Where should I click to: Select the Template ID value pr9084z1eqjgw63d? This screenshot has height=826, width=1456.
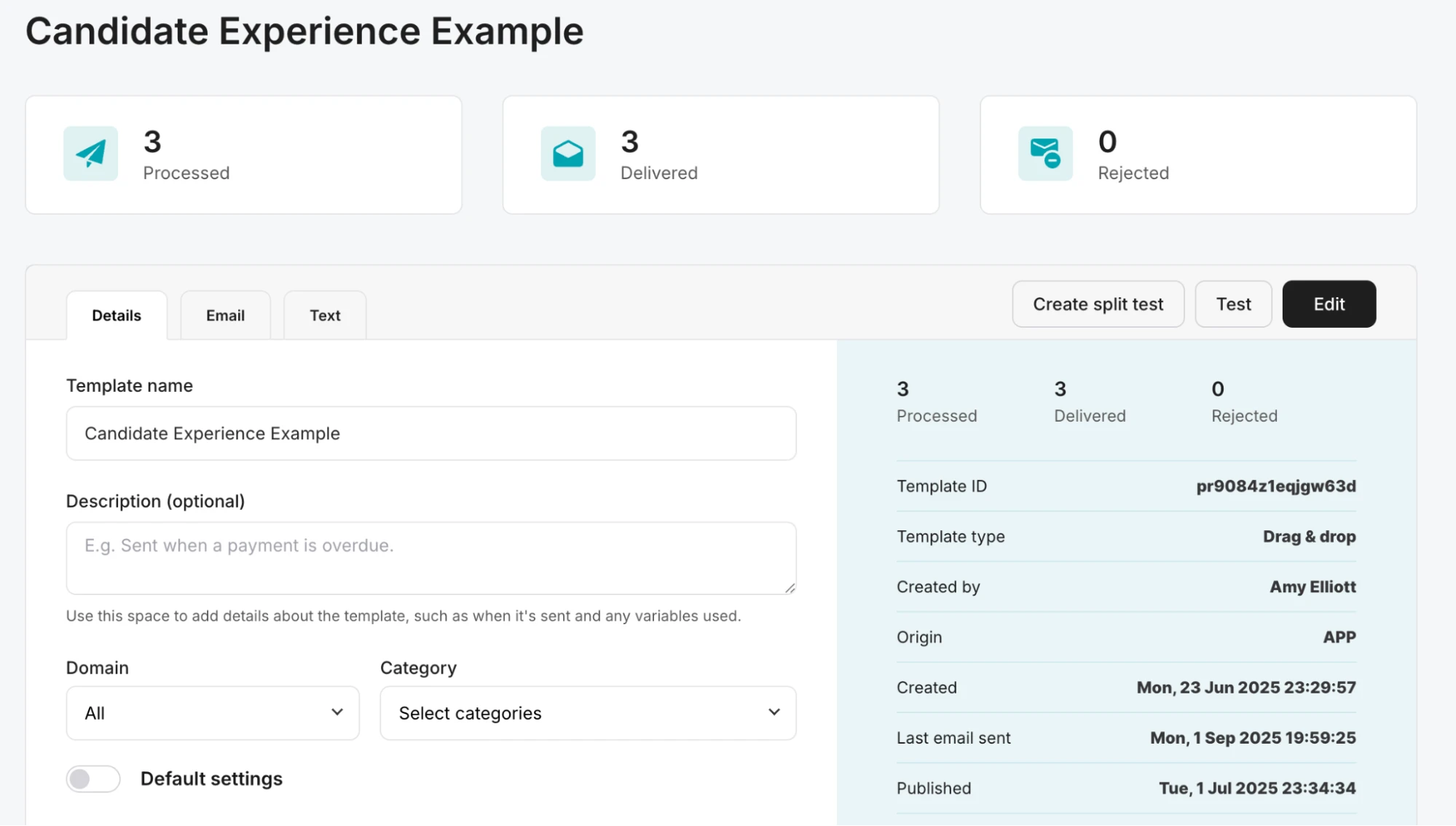[x=1275, y=486]
